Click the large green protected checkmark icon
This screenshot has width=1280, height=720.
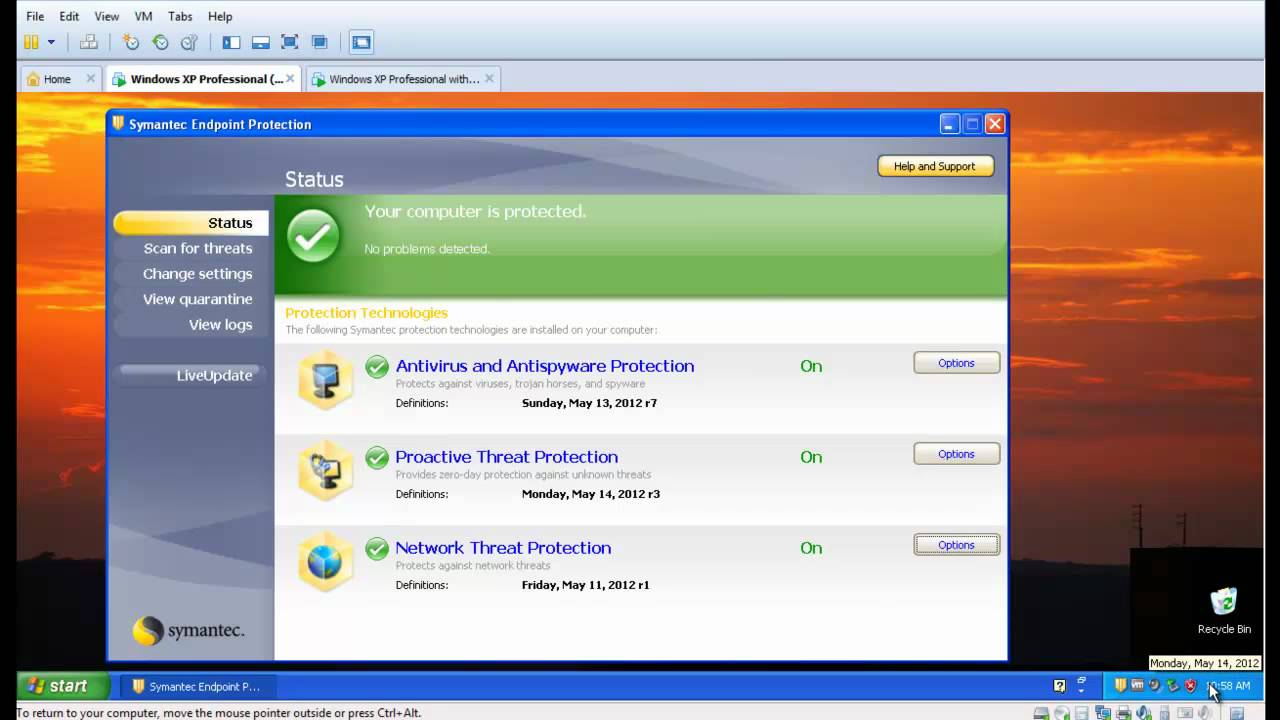click(313, 237)
